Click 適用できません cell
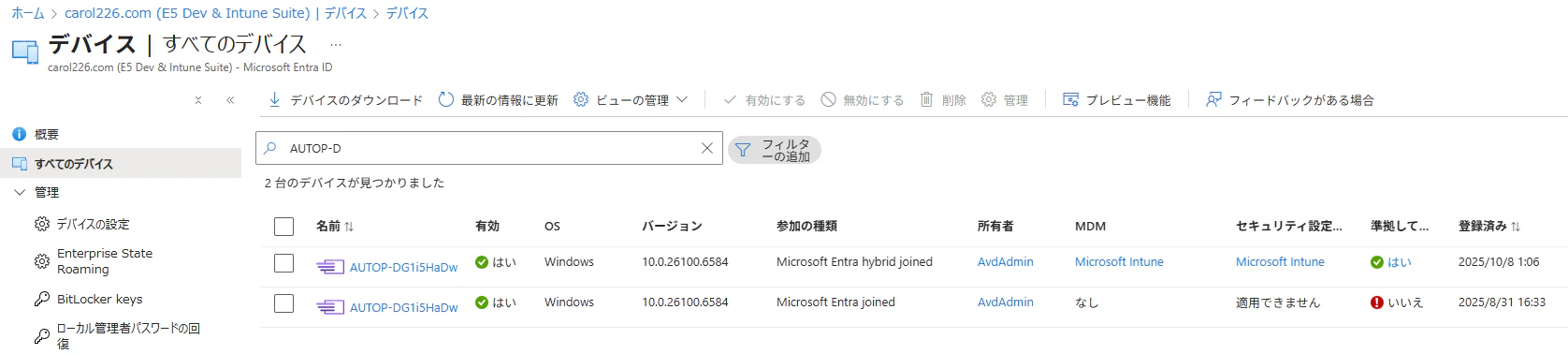Viewport: 1568px width, 354px height. [1278, 302]
